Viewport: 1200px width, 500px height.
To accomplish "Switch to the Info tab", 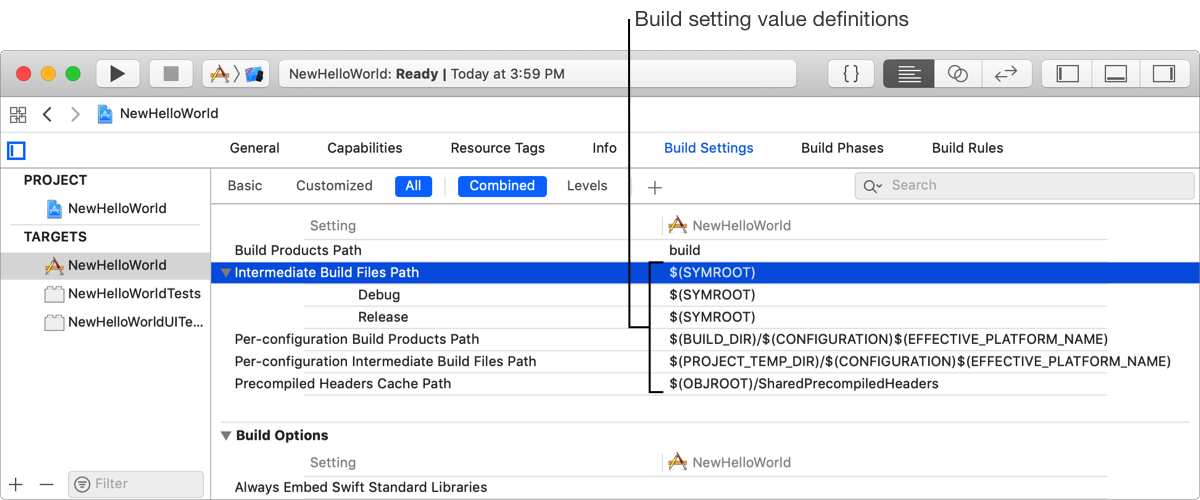I will pyautogui.click(x=605, y=148).
